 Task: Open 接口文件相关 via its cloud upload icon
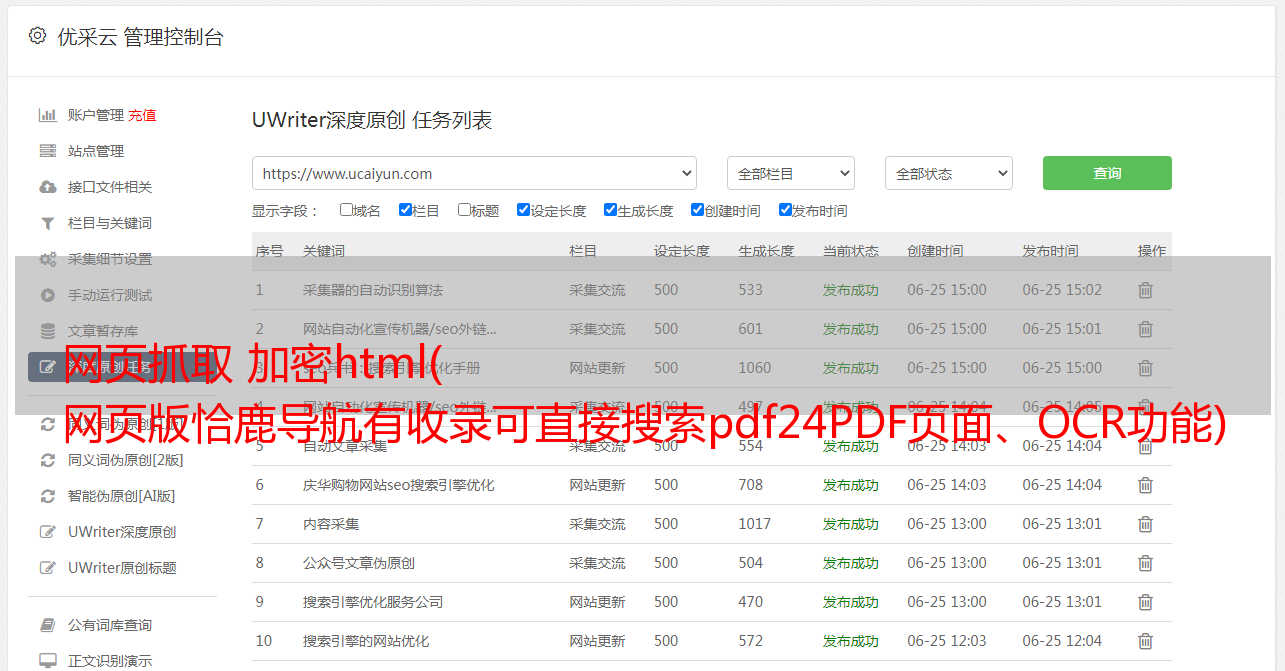[47, 187]
